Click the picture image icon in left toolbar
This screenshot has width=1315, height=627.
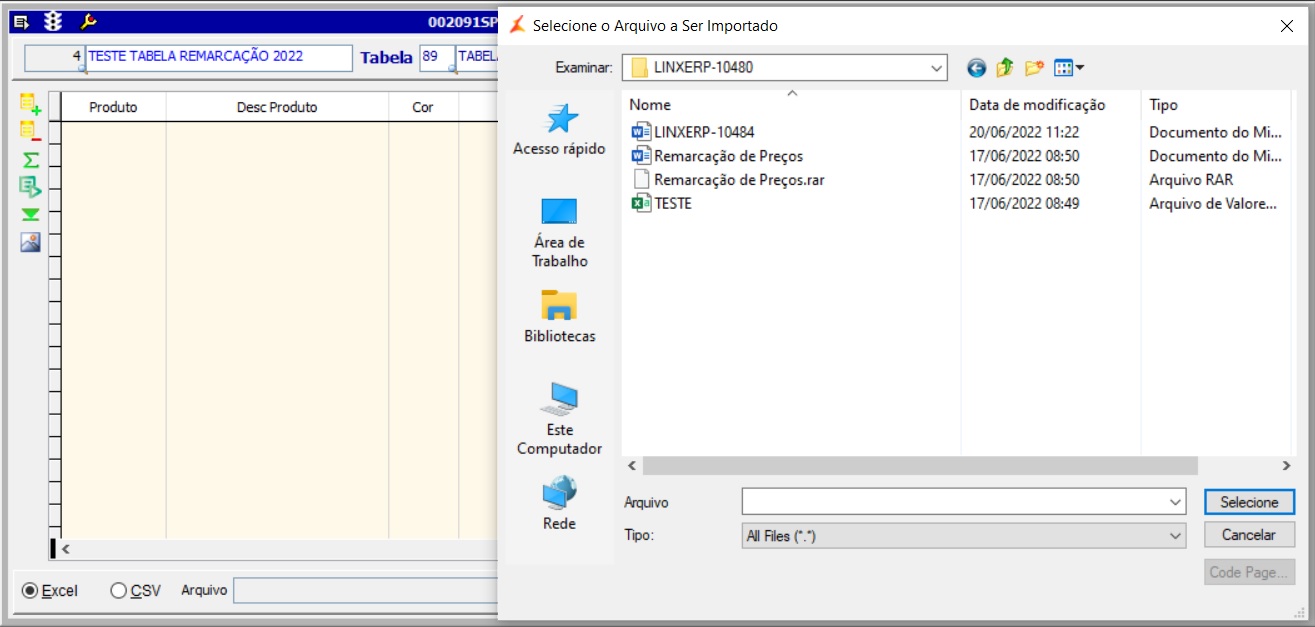pos(30,242)
